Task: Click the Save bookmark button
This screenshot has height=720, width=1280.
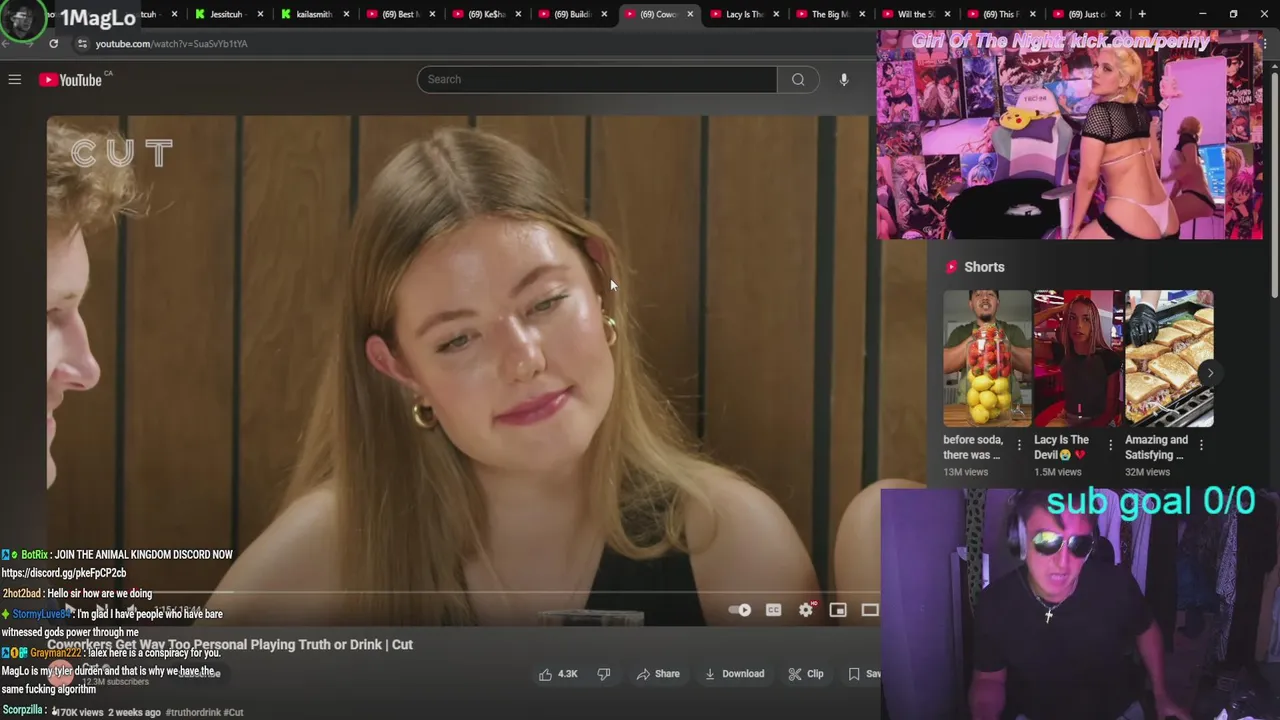Action: 864,674
